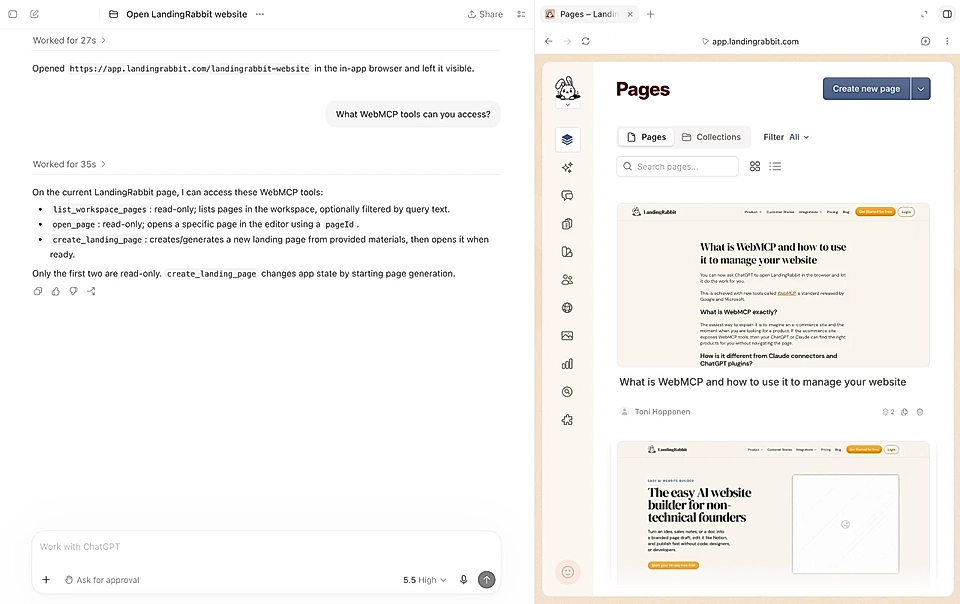
Task: Share this conversation
Action: [486, 14]
